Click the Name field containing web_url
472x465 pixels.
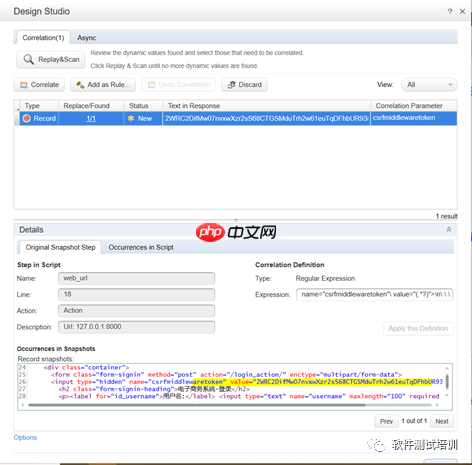click(136, 278)
